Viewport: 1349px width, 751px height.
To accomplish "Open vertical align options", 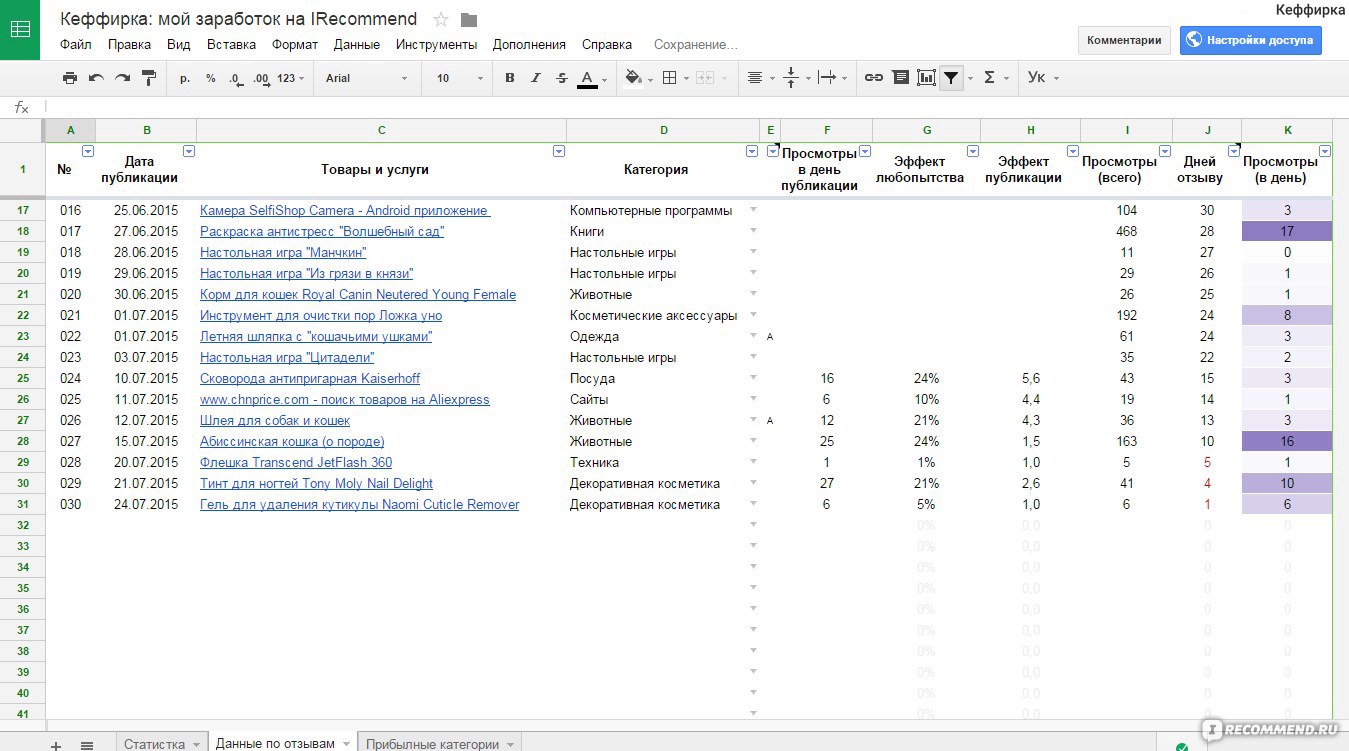I will [x=795, y=78].
